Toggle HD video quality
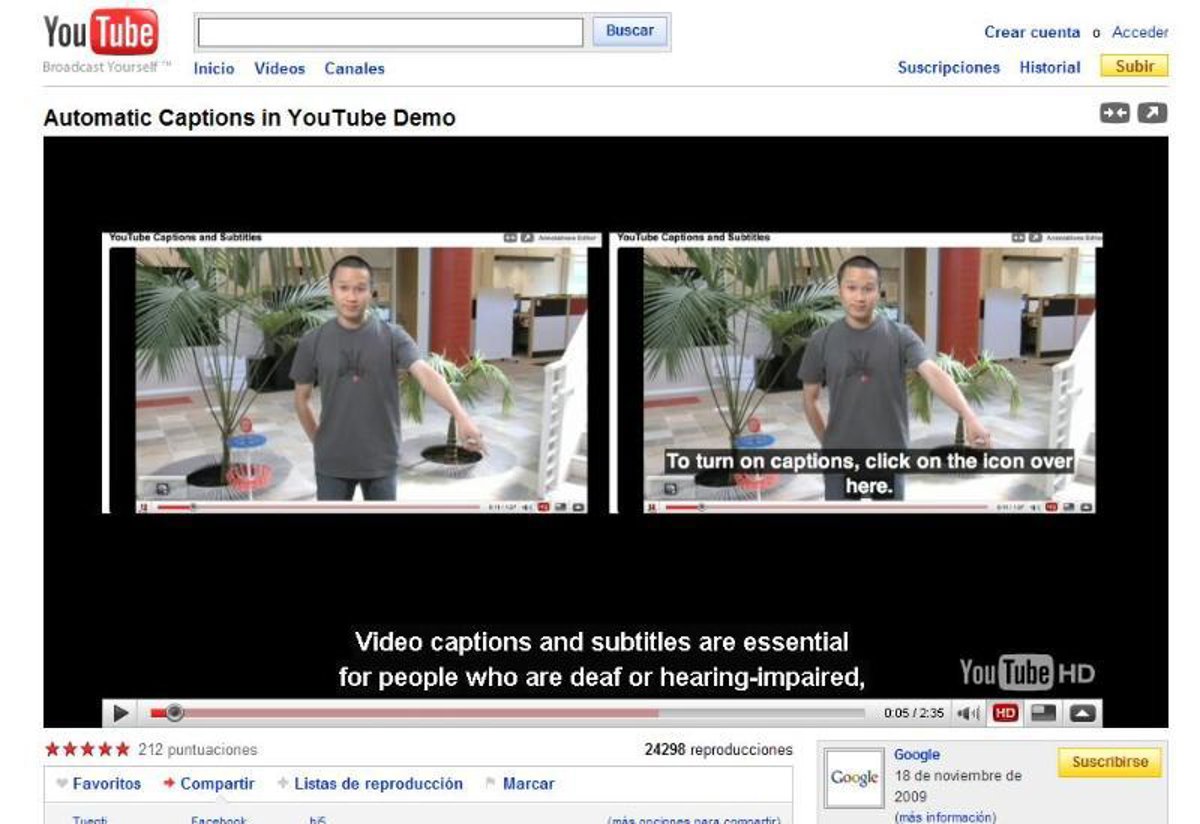Viewport: 1200px width, 824px height. coord(1006,713)
